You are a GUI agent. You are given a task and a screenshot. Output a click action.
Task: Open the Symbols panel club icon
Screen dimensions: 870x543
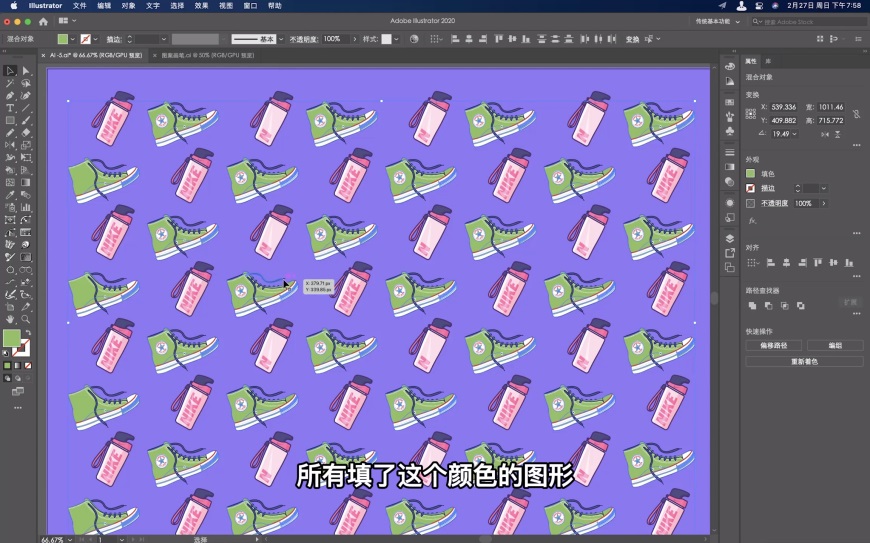coord(730,131)
